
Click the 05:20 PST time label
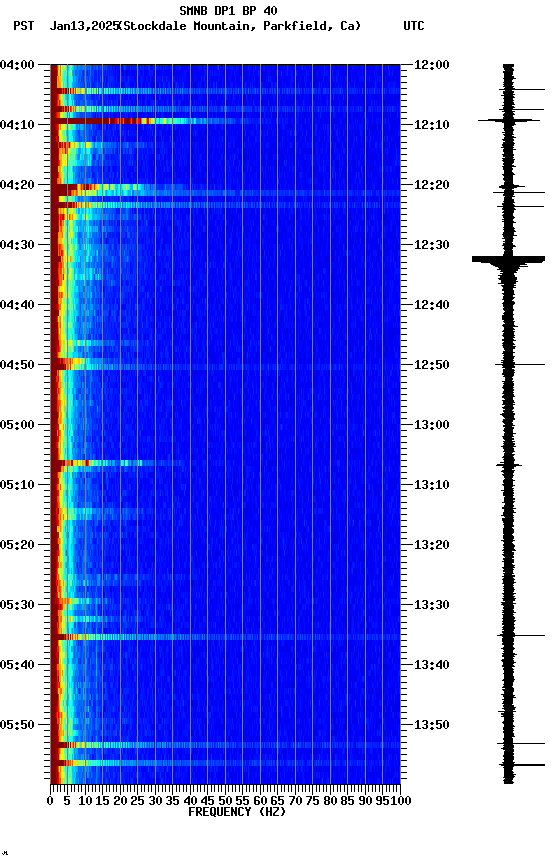point(17,545)
